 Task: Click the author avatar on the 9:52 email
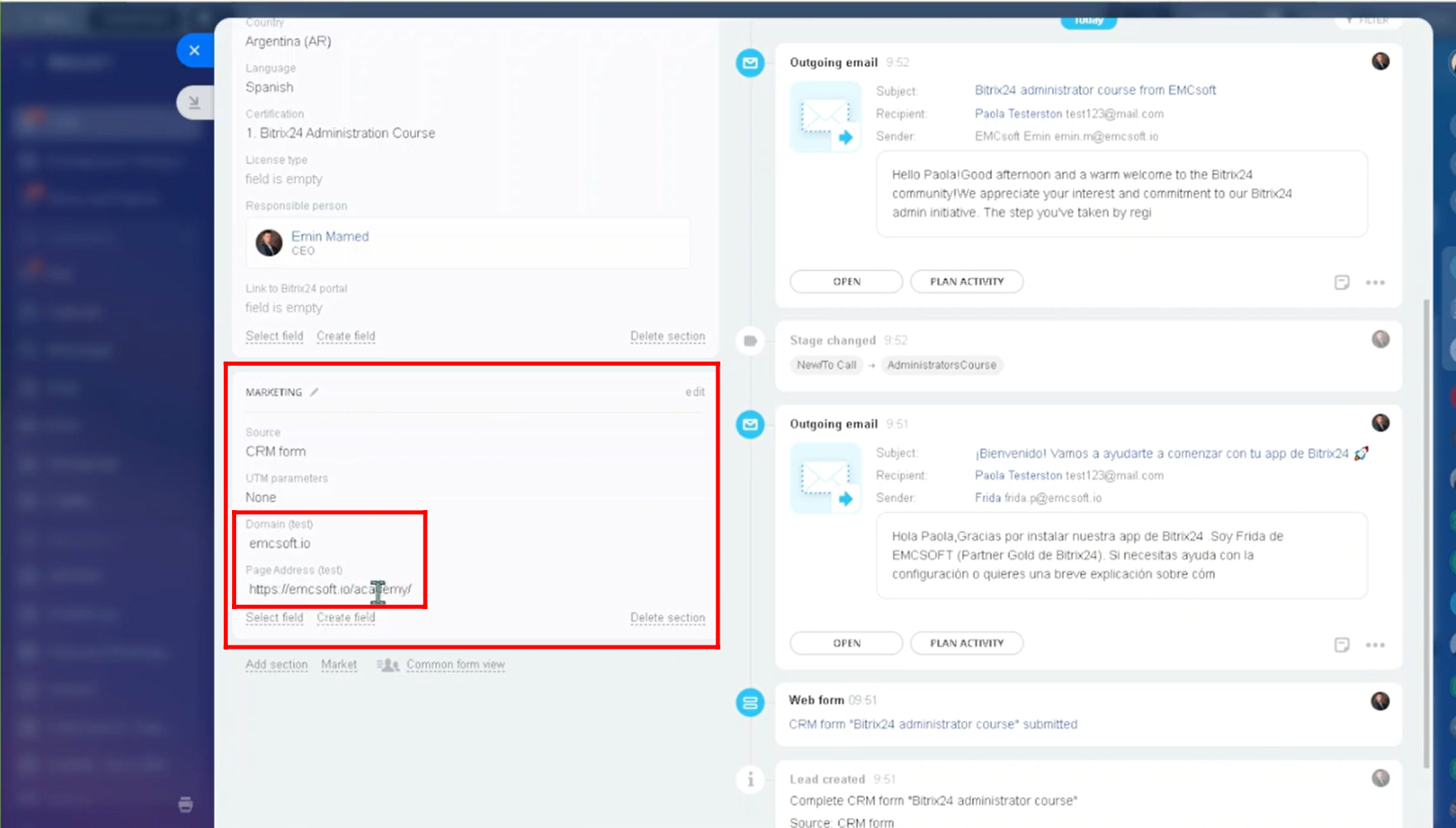pos(1381,62)
